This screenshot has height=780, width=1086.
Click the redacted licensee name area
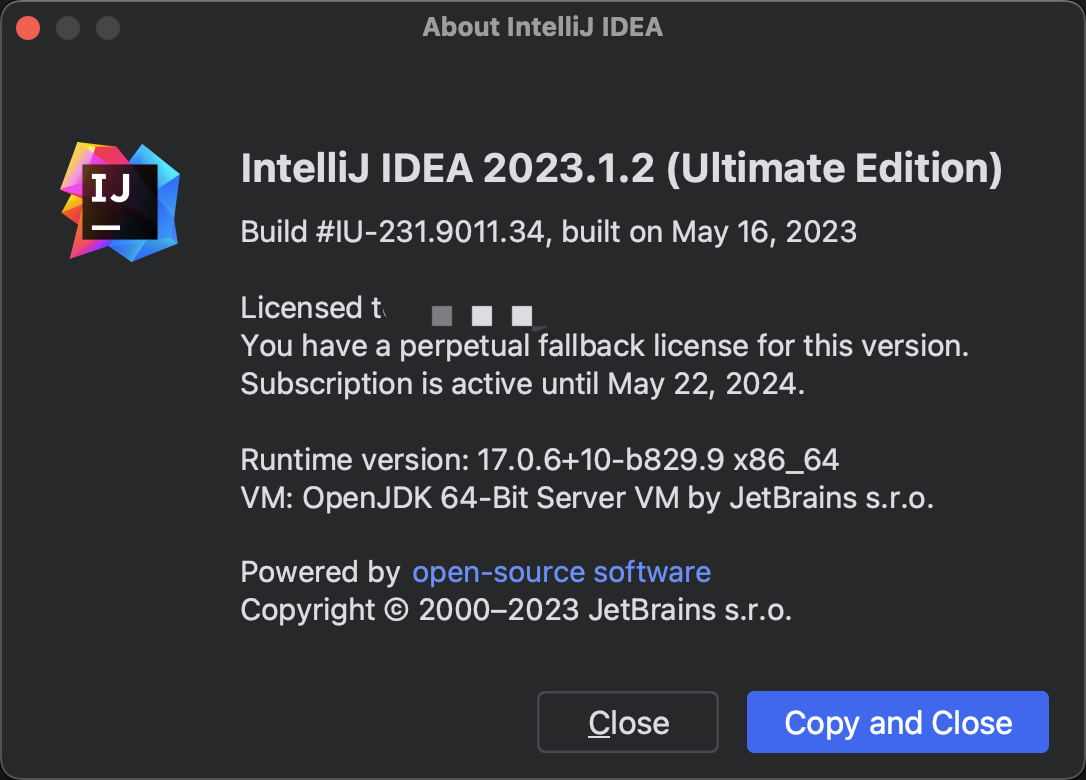tap(482, 314)
